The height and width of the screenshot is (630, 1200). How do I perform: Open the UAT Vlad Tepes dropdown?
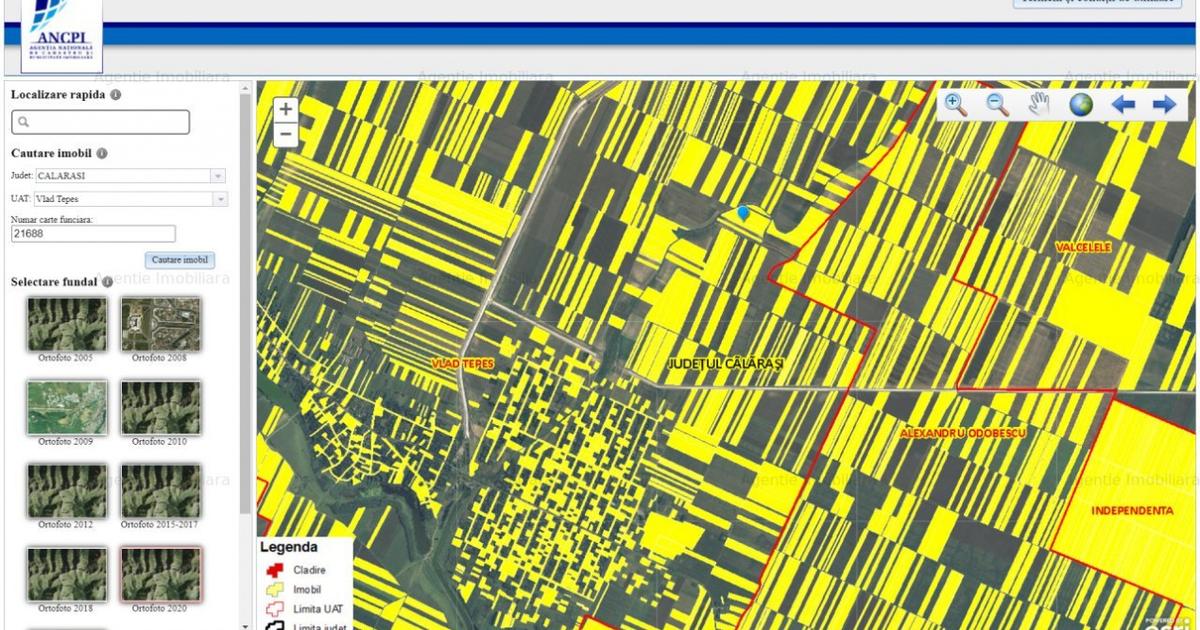(x=219, y=199)
